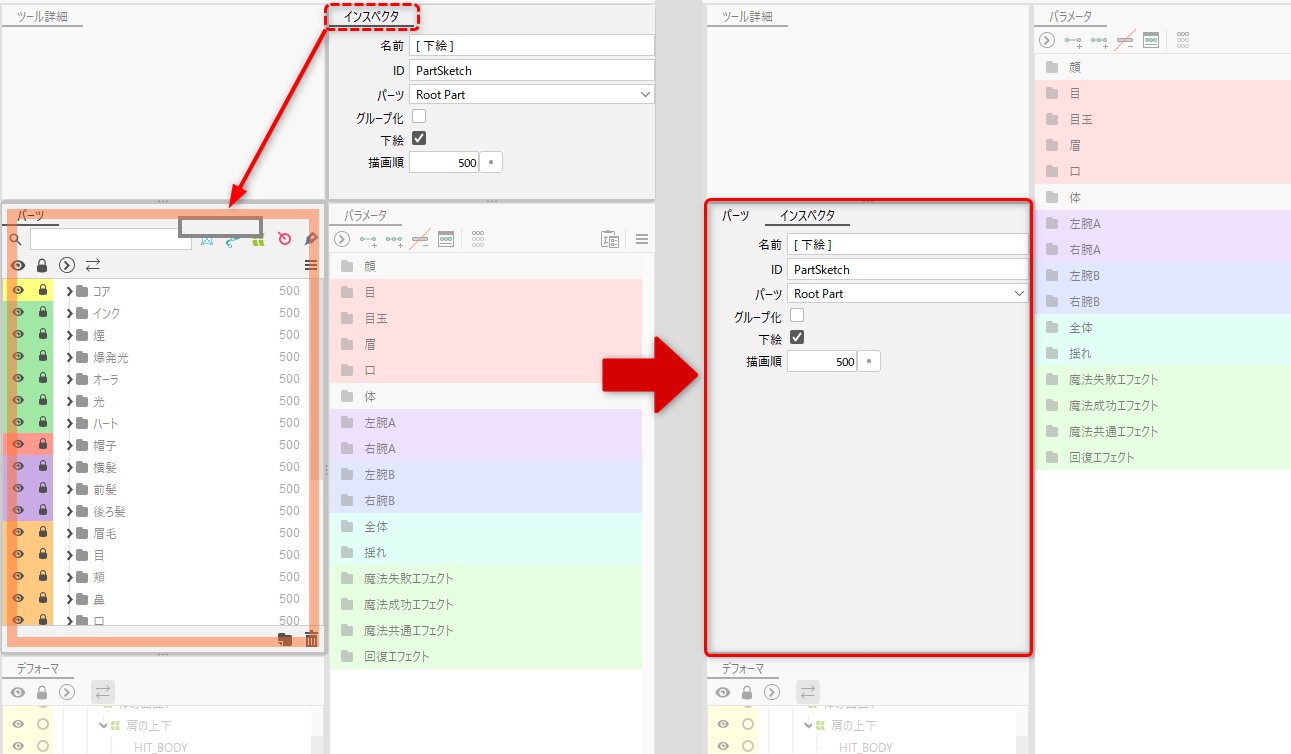Click the search magnifier icon in Parts panel
Image resolution: width=1291 pixels, height=754 pixels.
(15, 240)
